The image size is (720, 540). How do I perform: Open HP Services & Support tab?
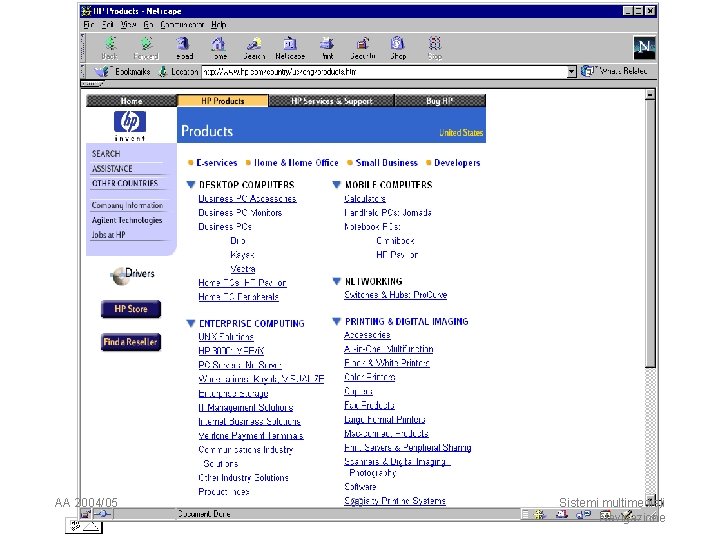(x=332, y=101)
